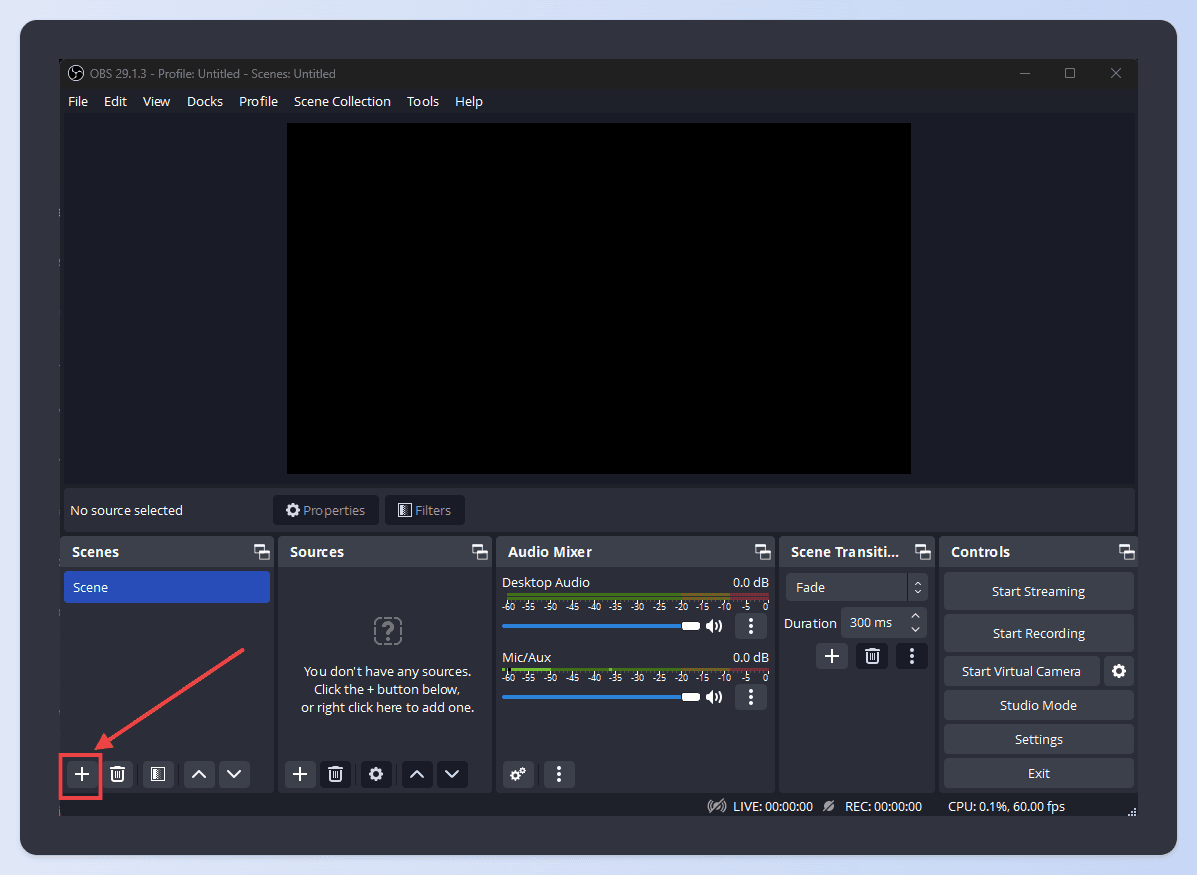Open Desktop Audio three-dot options menu
This screenshot has height=875, width=1197.
point(751,626)
